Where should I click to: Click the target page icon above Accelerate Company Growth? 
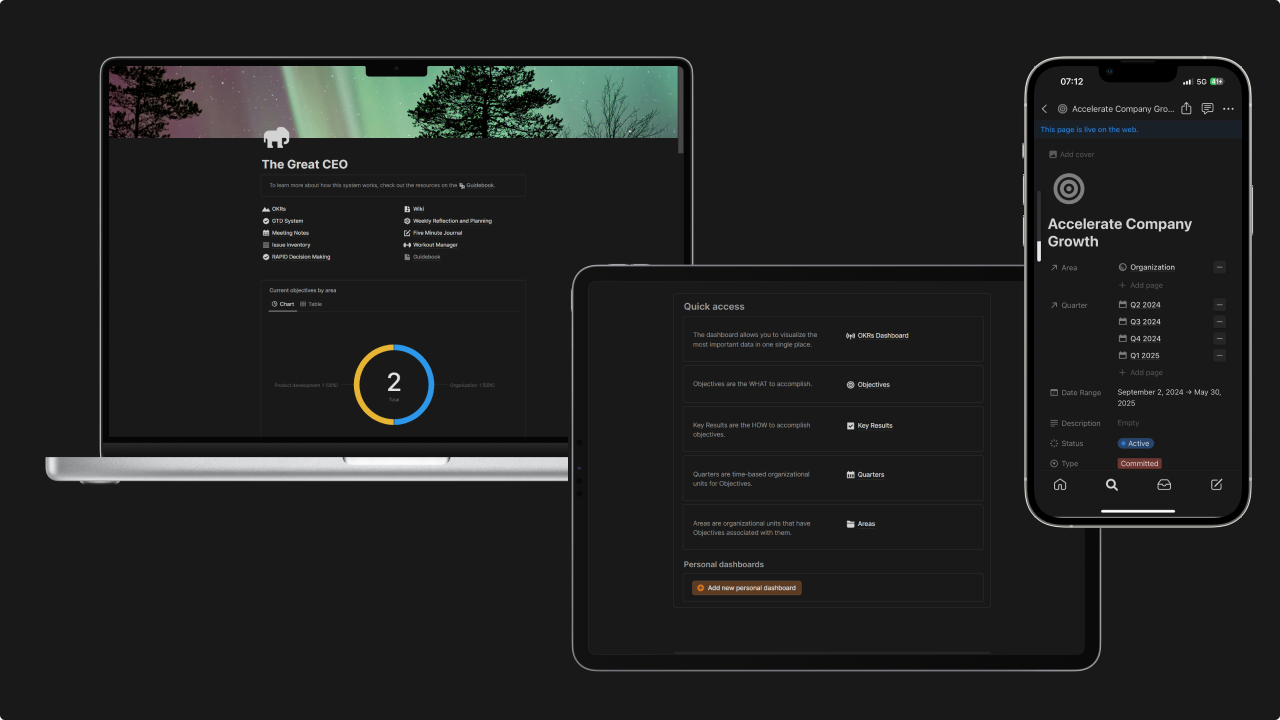(1068, 189)
